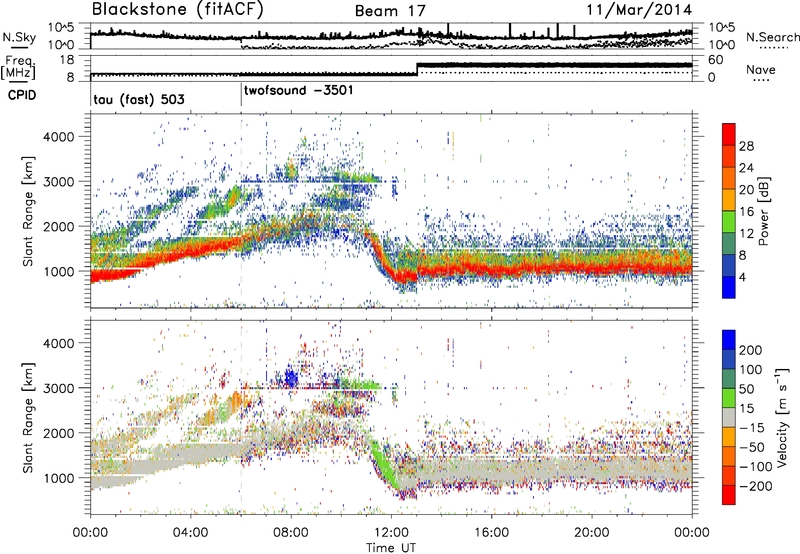Image resolution: width=800 pixels, height=554 pixels.
Task: Click the 'N.Sky' legend label
Action: point(19,37)
